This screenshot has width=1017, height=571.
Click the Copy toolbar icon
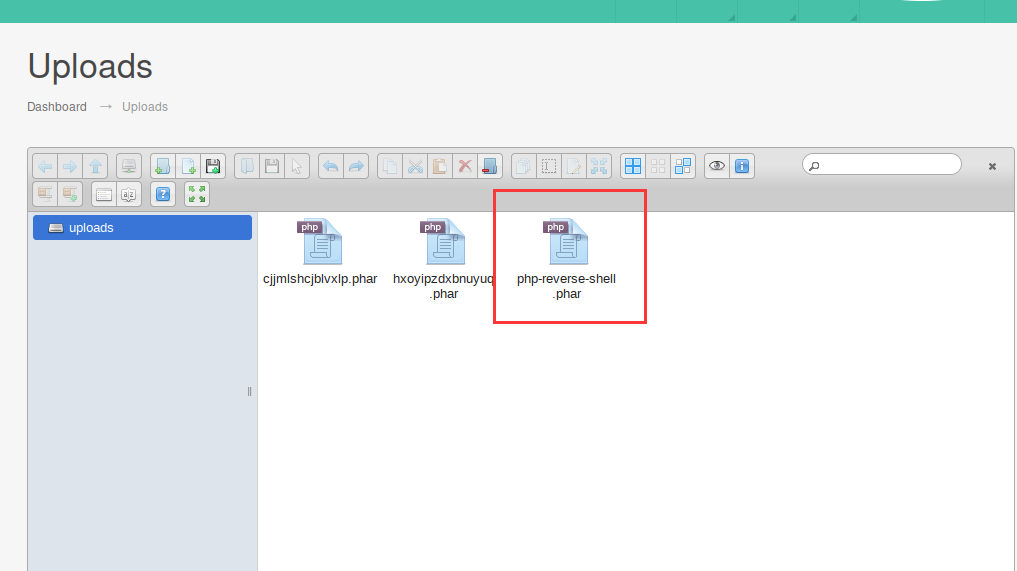click(x=390, y=166)
